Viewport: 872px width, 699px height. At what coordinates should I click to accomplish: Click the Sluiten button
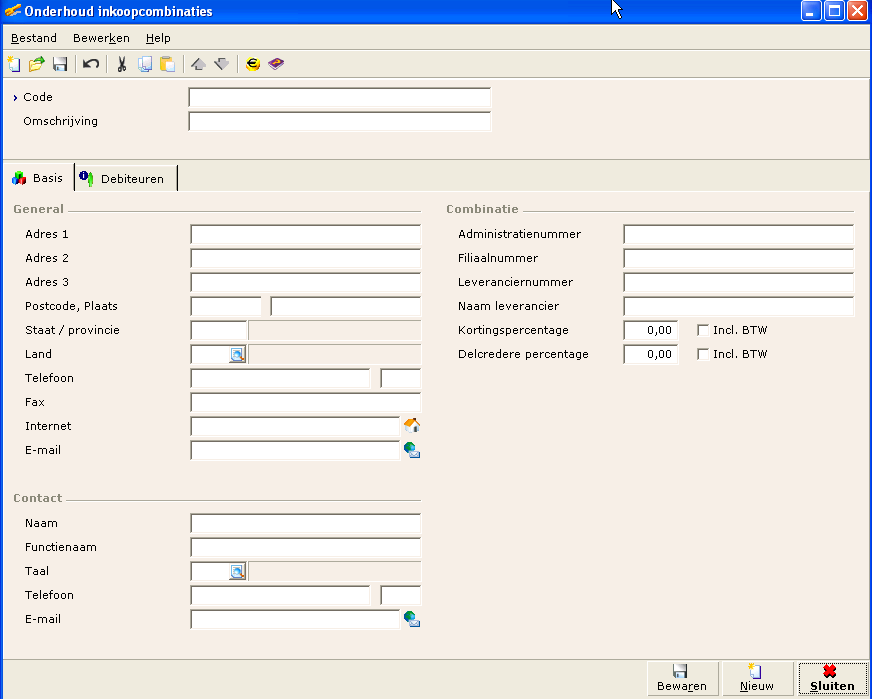[832, 678]
